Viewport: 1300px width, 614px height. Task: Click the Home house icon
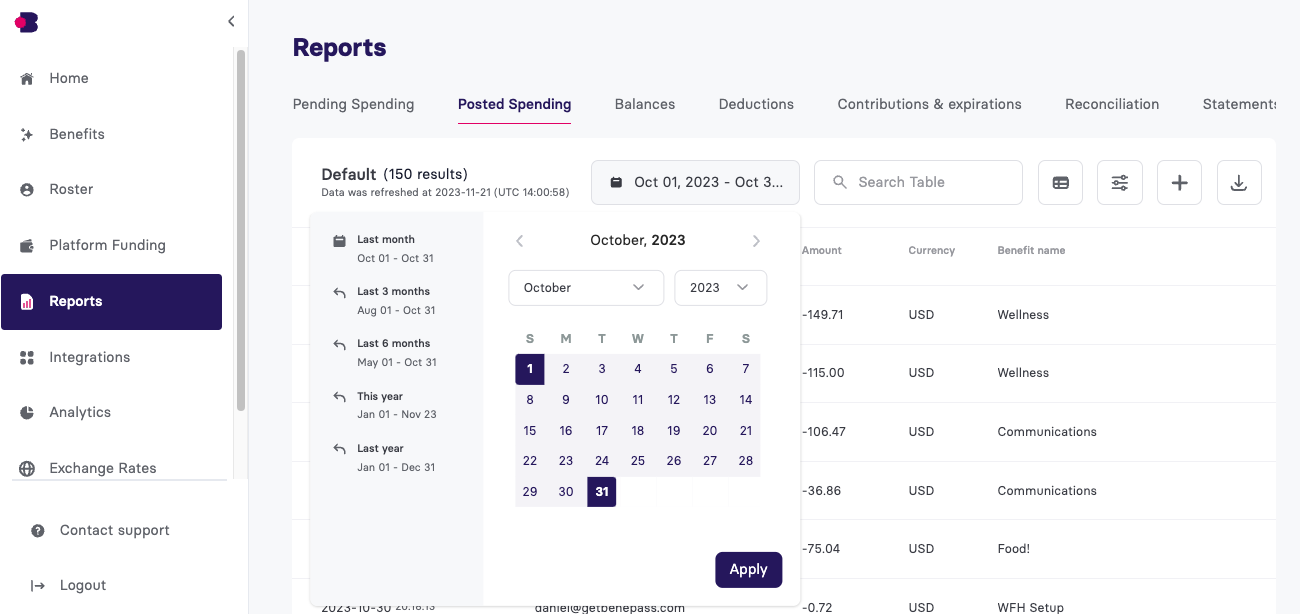27,79
